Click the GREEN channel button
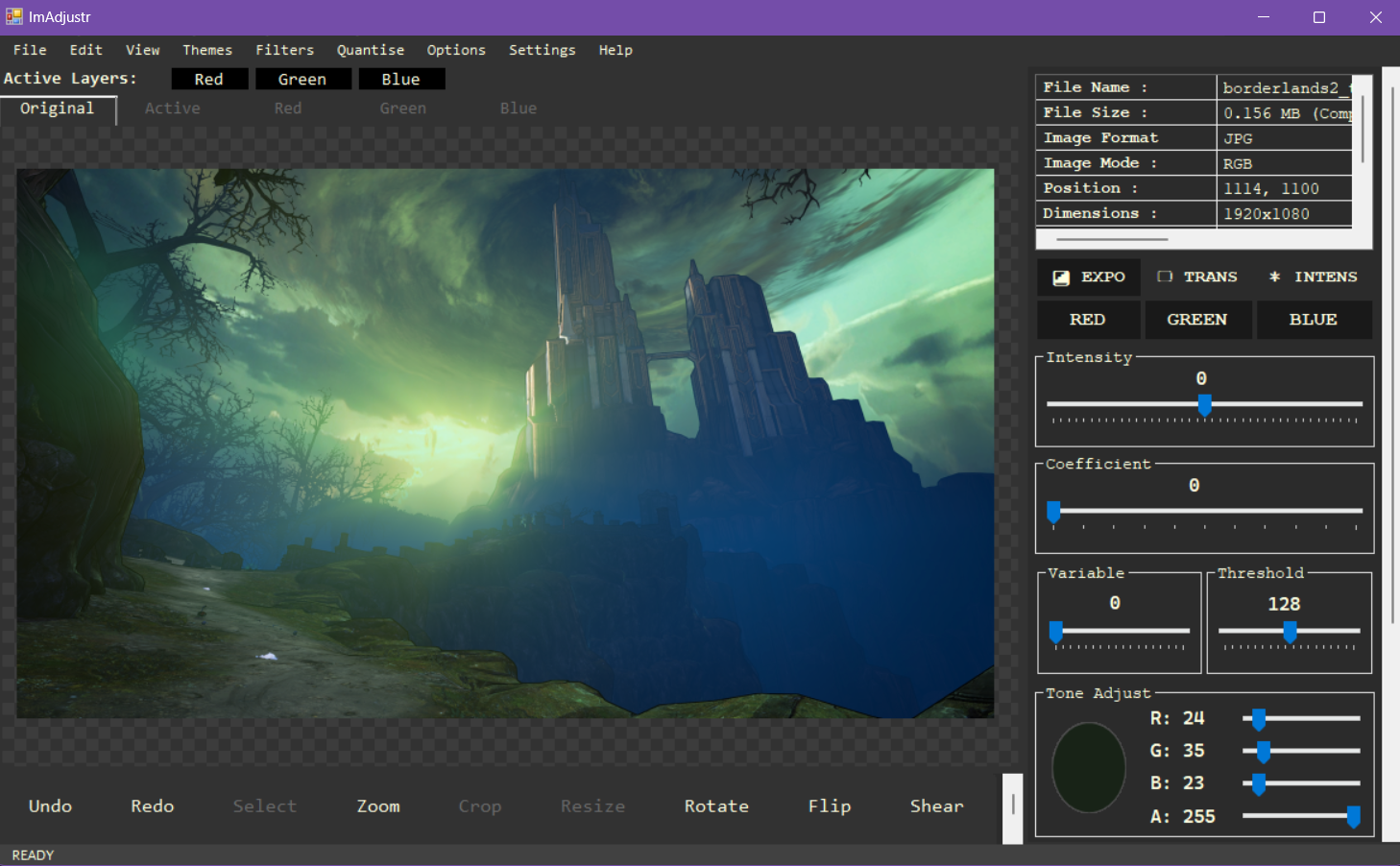This screenshot has width=1400, height=866. 1197,320
